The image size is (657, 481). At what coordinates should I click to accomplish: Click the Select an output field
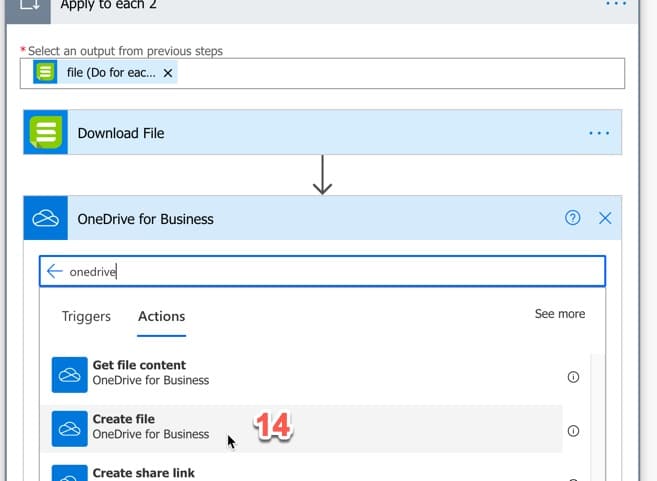tap(400, 73)
